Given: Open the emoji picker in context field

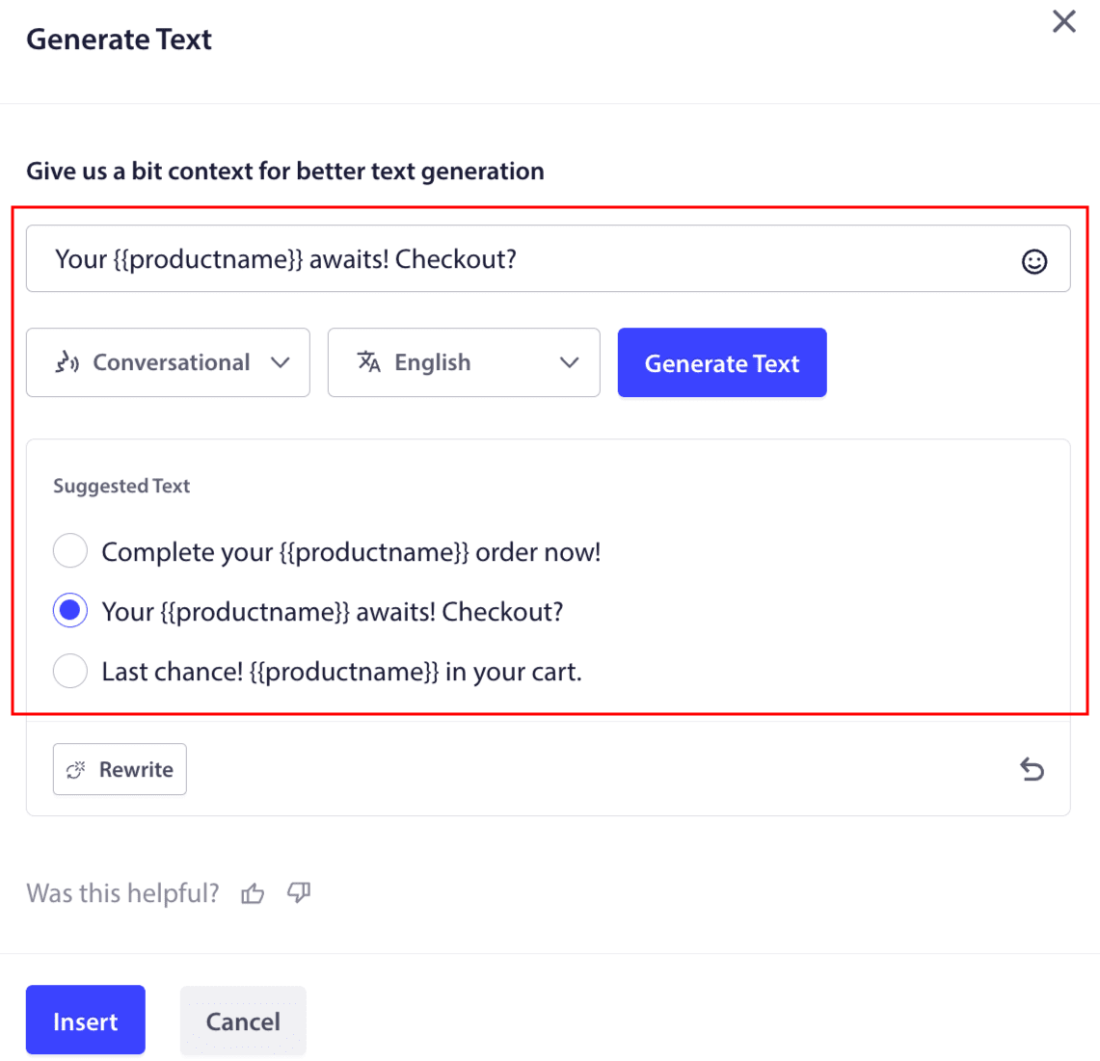Looking at the screenshot, I should [x=1034, y=262].
